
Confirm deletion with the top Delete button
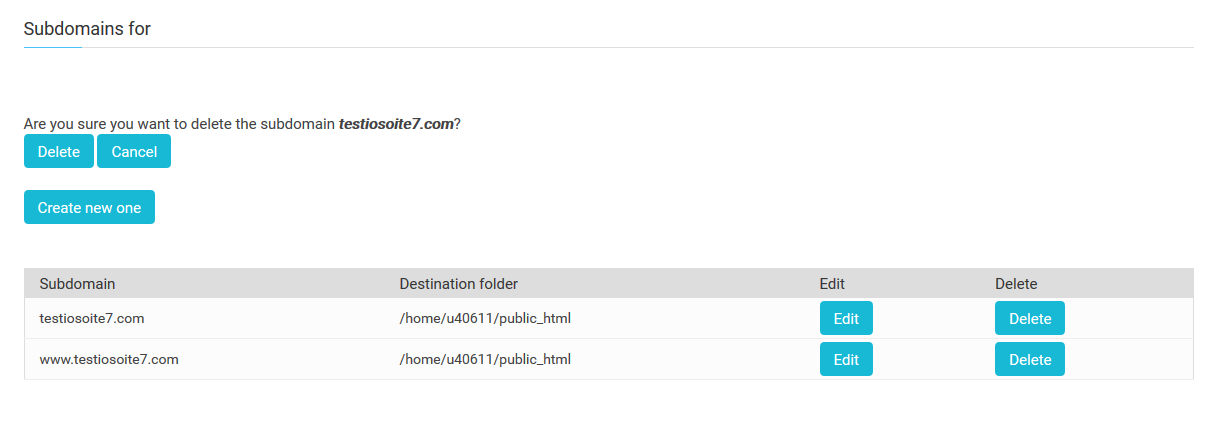59,152
